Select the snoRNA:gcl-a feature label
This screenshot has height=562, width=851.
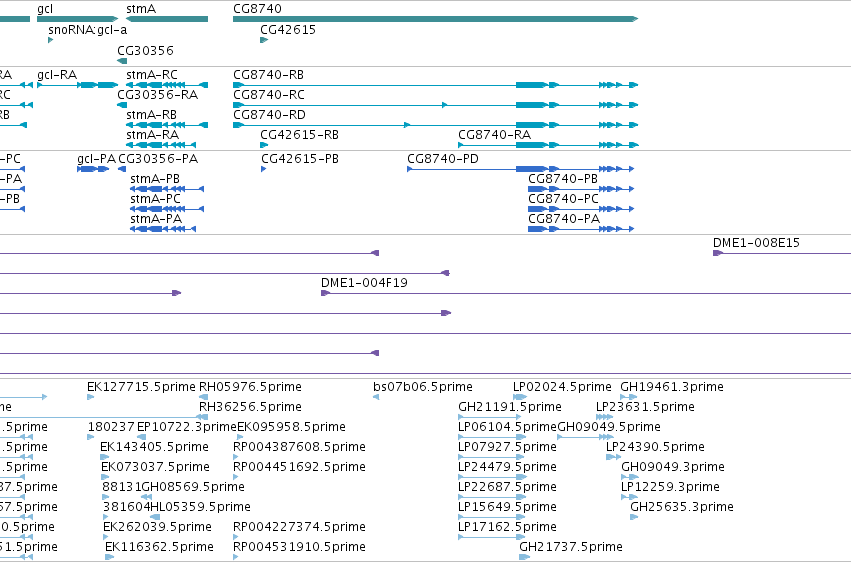click(x=88, y=30)
